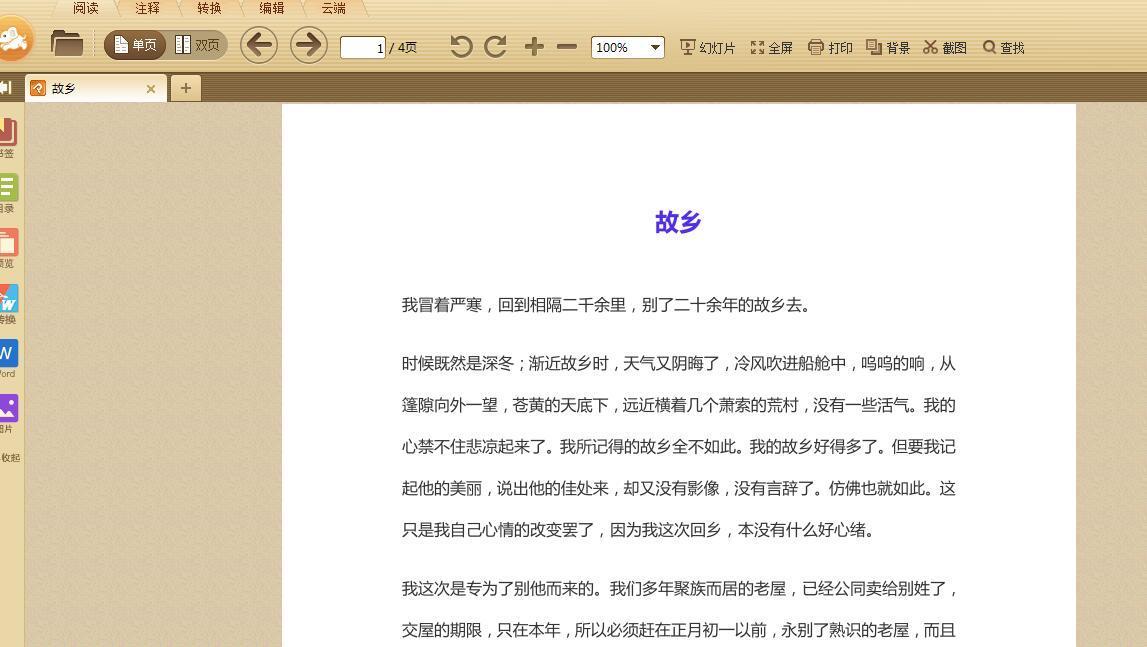
Task: Click the page number input field
Action: 364,46
